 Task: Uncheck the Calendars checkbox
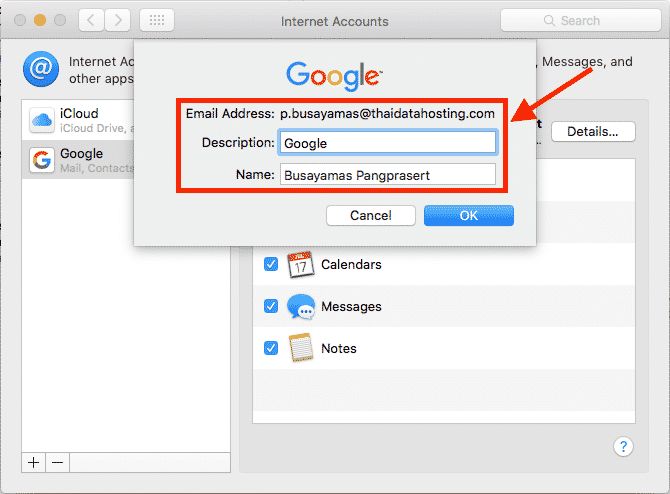pyautogui.click(x=271, y=264)
